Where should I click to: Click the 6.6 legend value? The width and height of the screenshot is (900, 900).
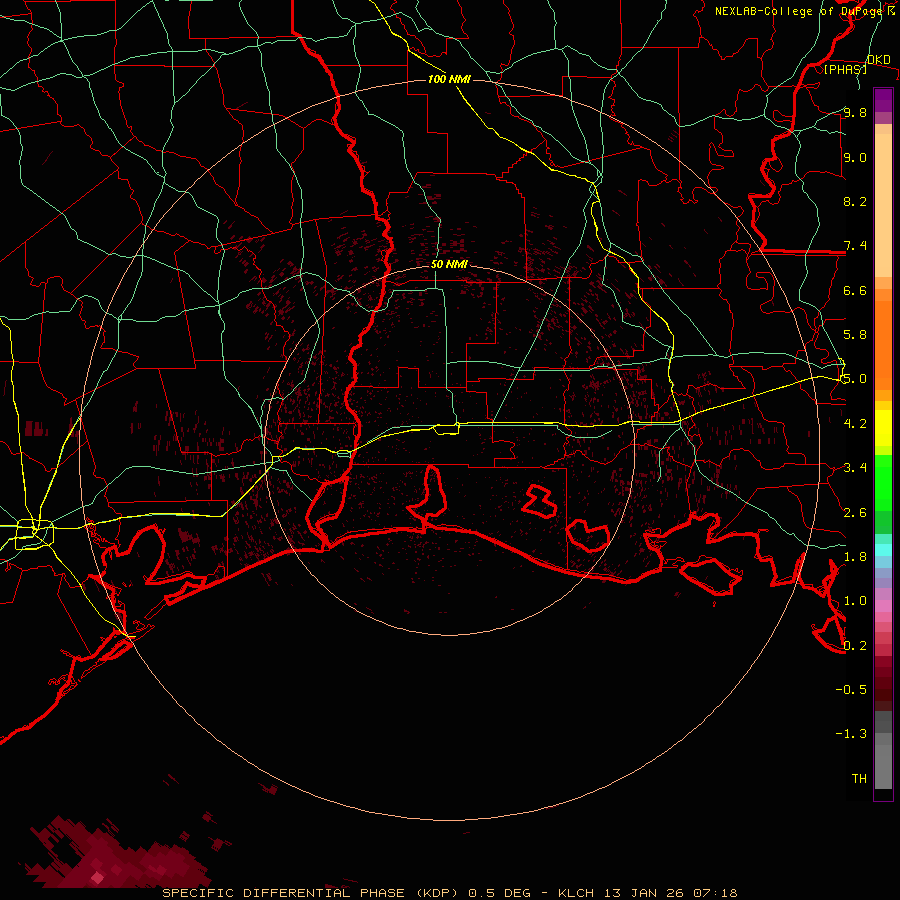pyautogui.click(x=855, y=290)
